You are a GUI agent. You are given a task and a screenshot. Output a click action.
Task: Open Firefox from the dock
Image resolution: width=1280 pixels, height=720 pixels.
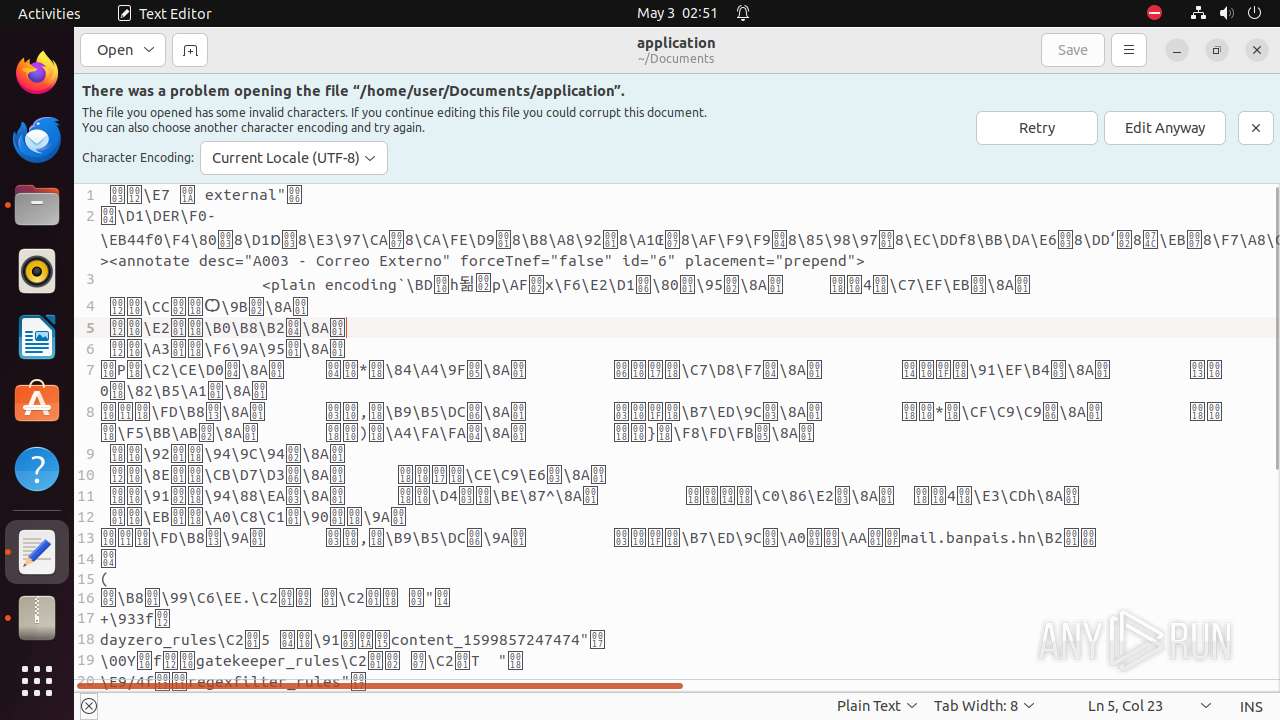point(37,73)
